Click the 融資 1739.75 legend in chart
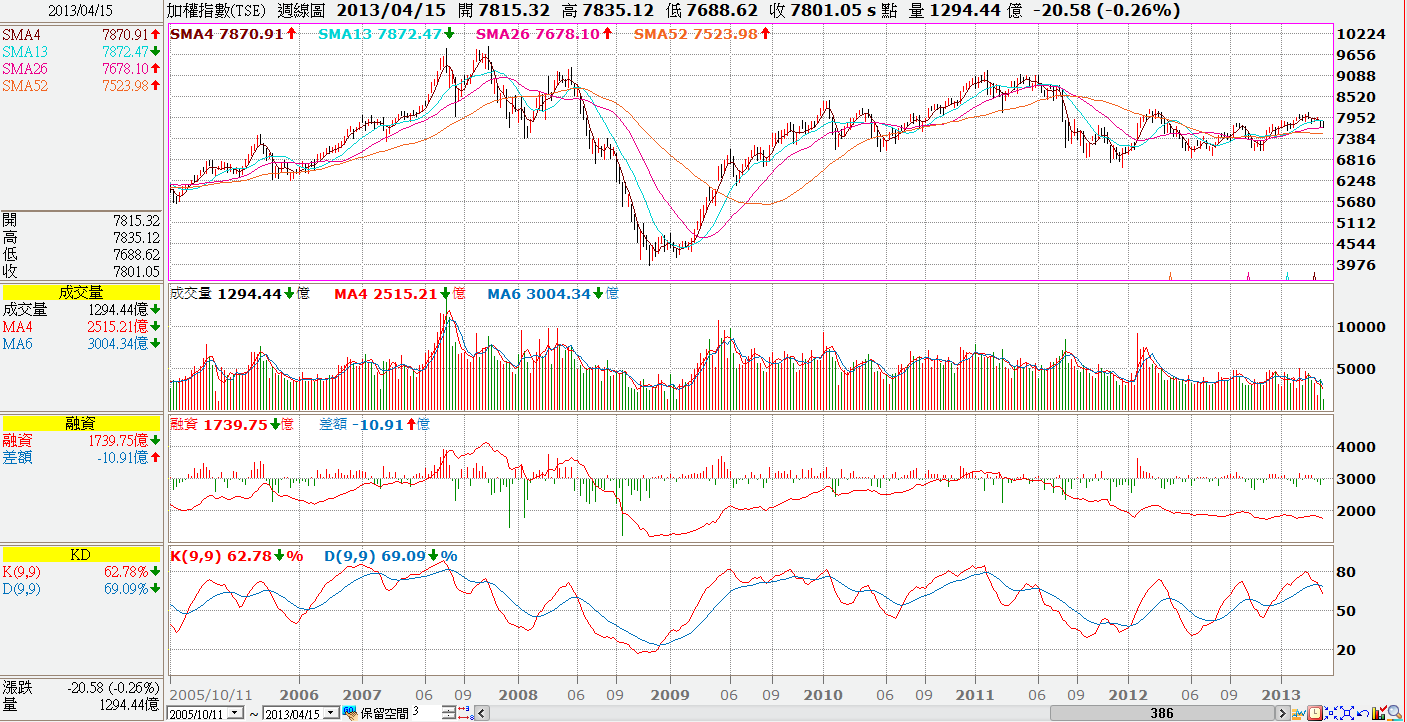This screenshot has width=1407, height=722. (233, 424)
